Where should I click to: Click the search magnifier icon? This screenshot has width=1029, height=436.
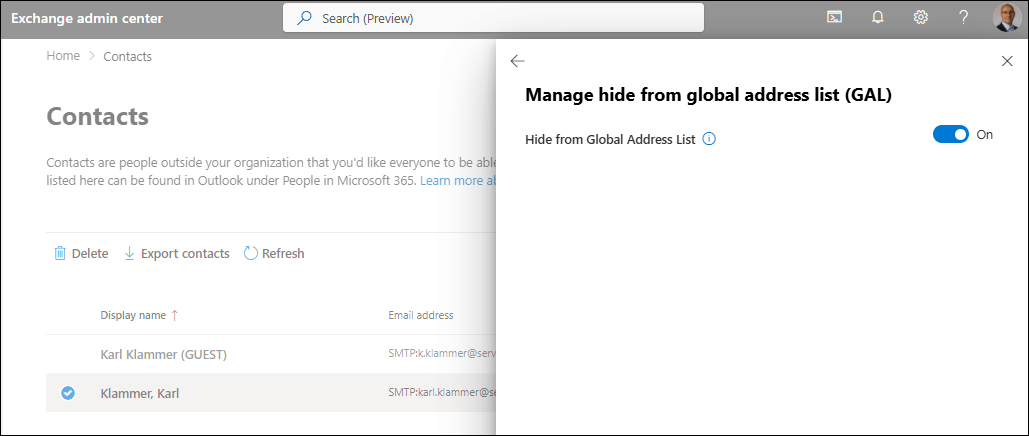304,18
